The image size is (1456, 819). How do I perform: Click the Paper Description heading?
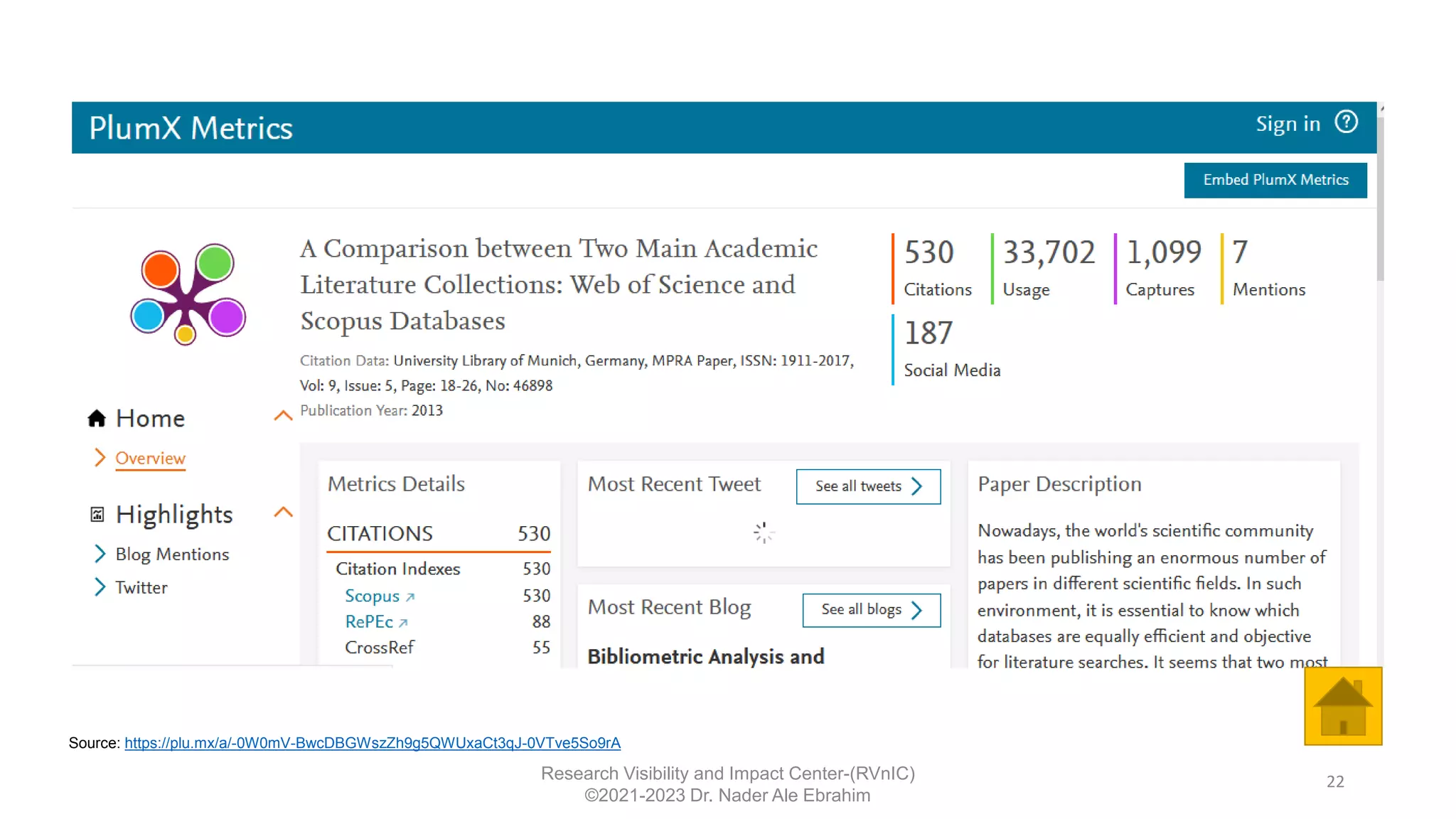click(x=1059, y=484)
